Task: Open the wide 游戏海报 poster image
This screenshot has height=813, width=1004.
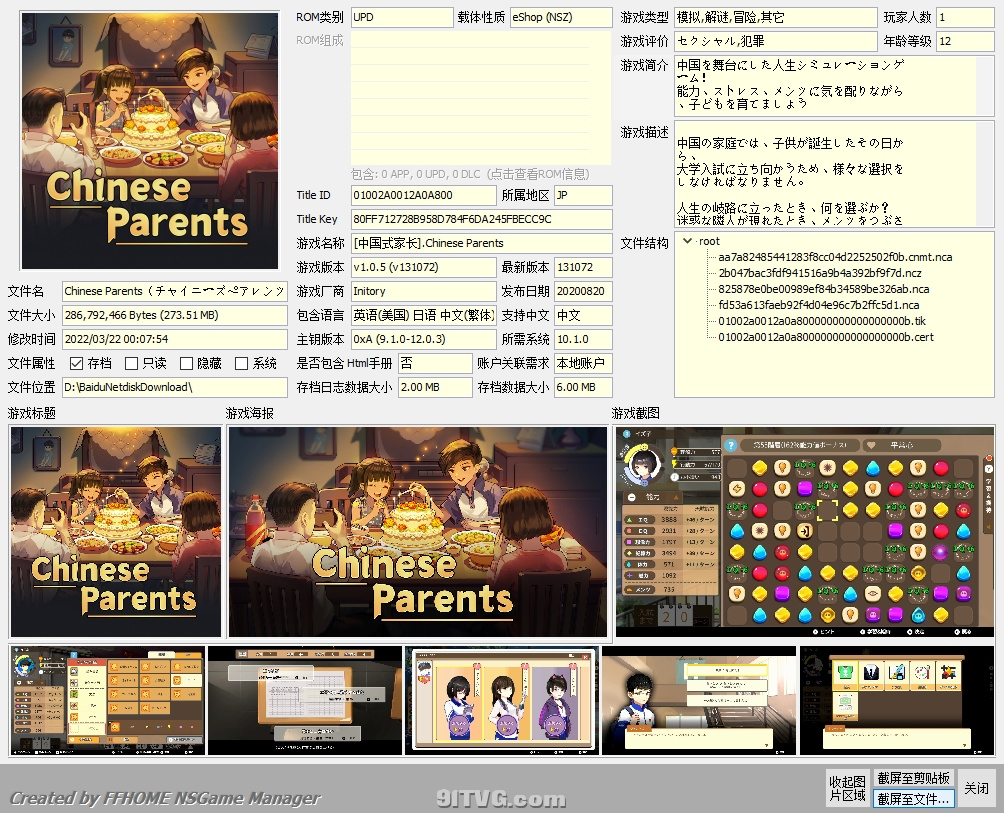Action: pos(417,531)
